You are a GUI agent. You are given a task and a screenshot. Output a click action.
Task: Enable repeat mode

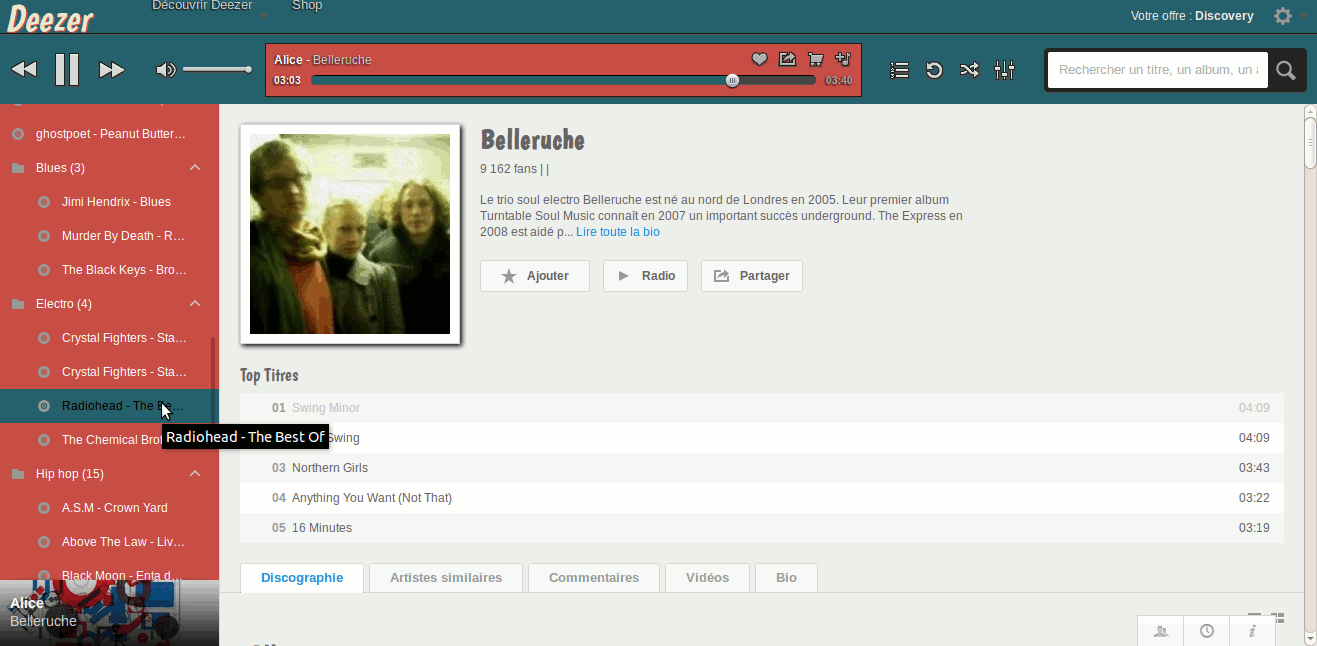coord(933,69)
